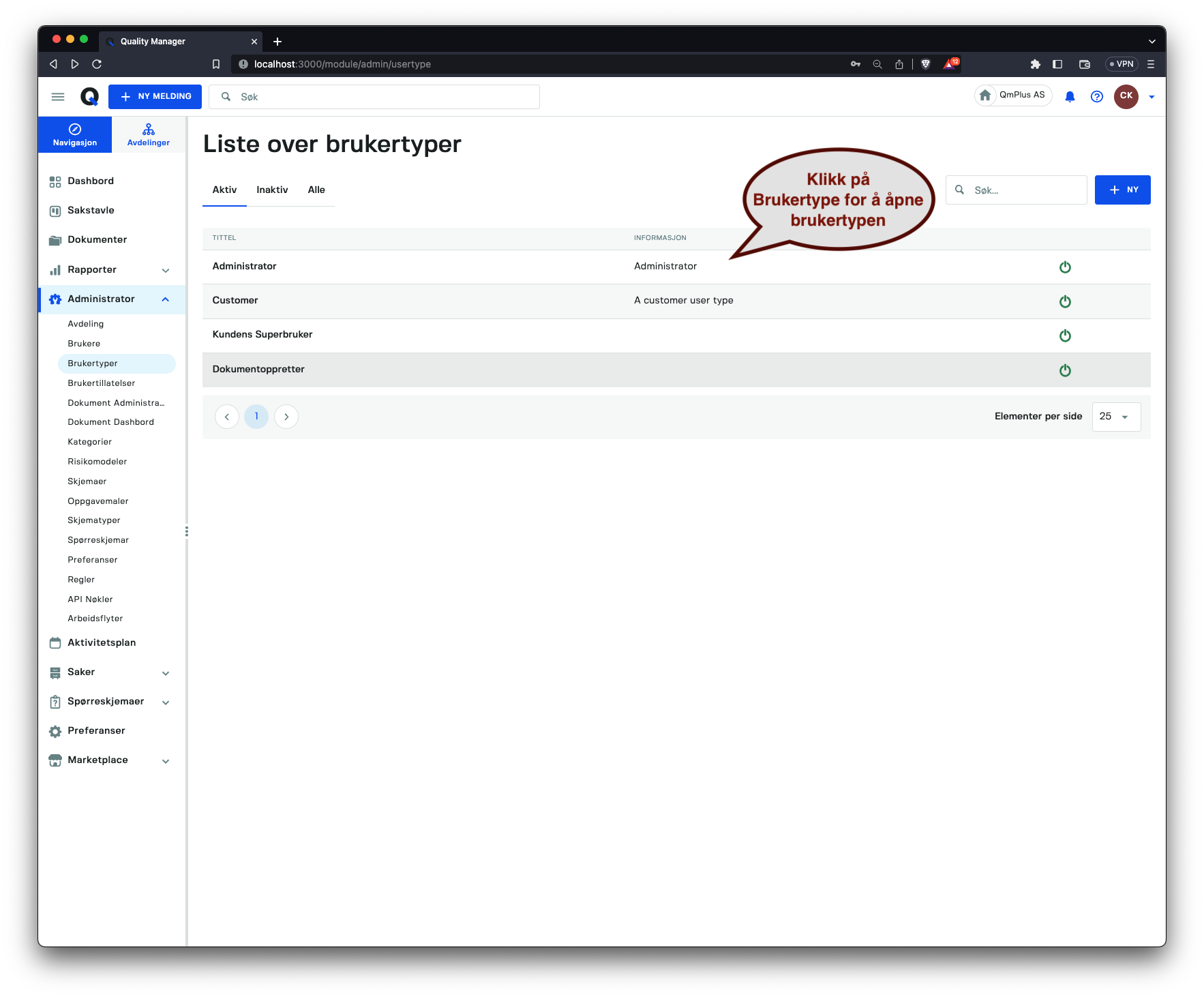
Task: Click the Rapporter bar chart icon
Action: (x=55, y=270)
